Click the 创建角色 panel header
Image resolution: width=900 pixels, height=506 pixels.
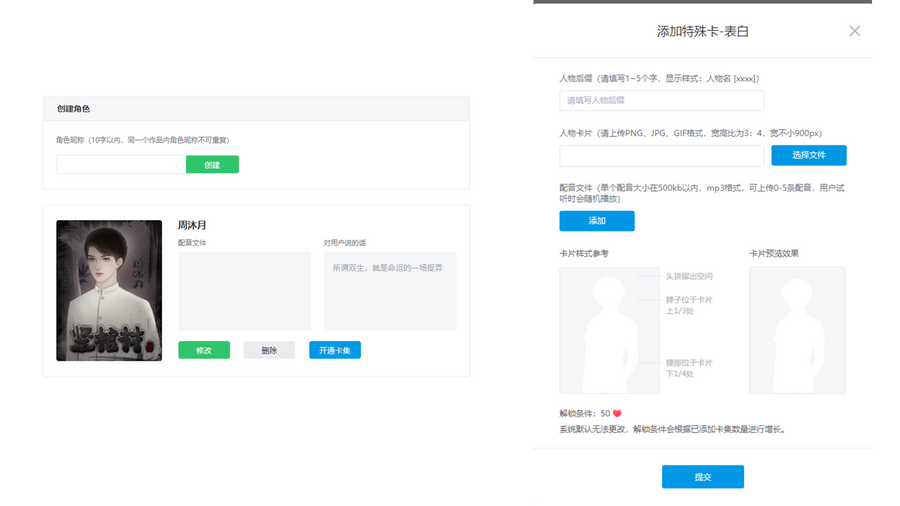256,108
